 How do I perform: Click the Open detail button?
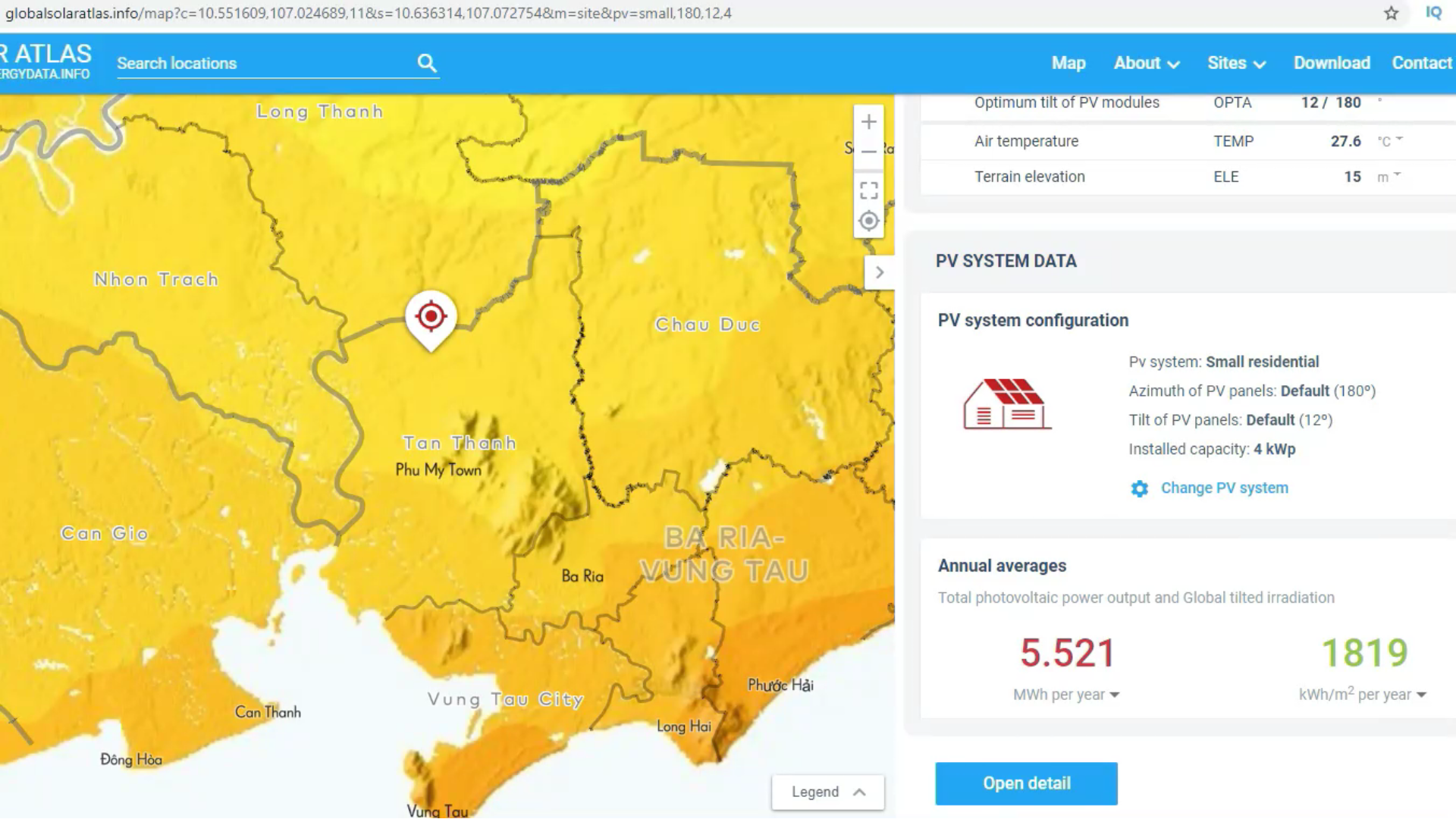(x=1026, y=783)
